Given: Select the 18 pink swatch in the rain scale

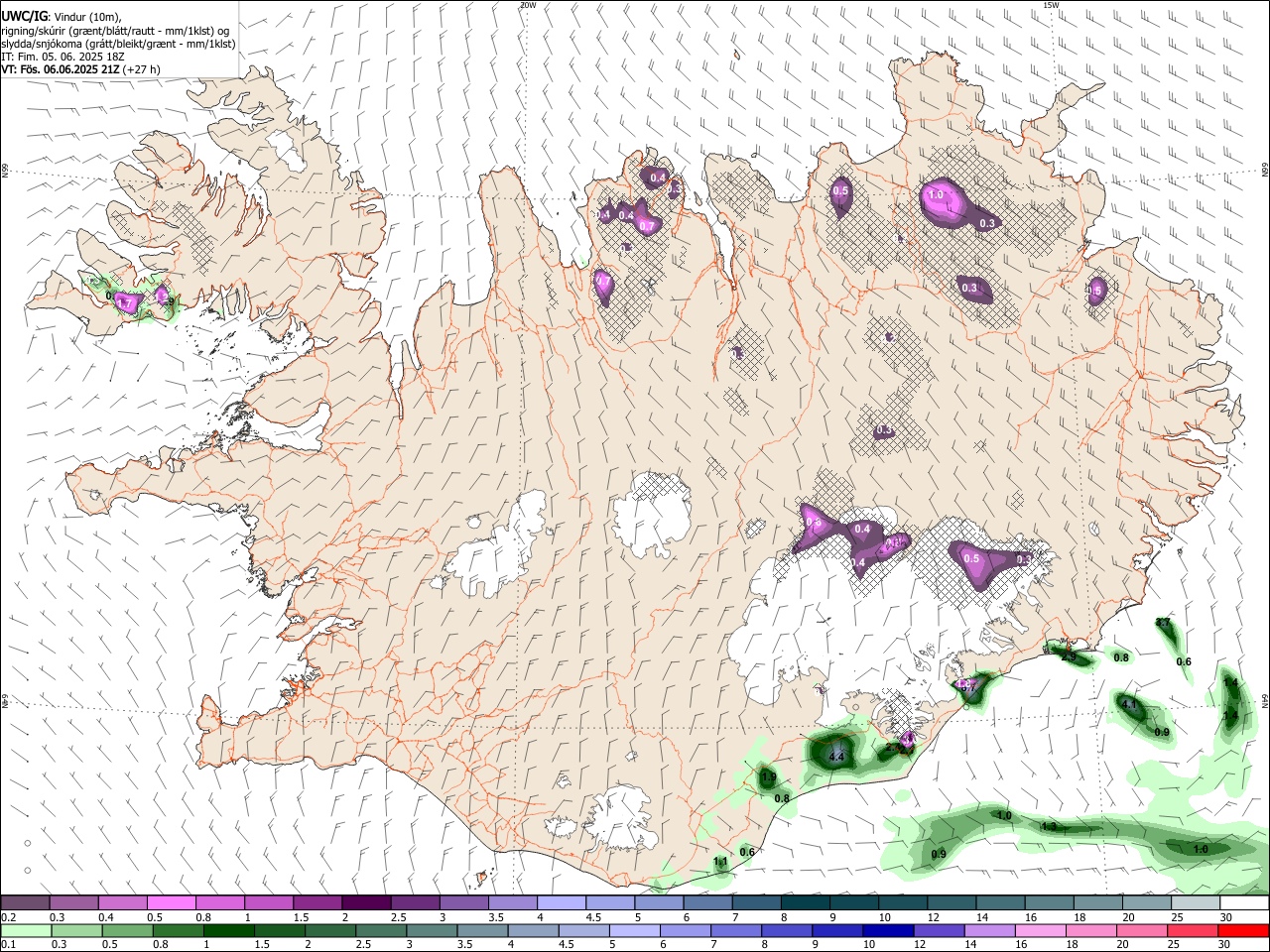Looking at the screenshot, I should [x=1090, y=931].
